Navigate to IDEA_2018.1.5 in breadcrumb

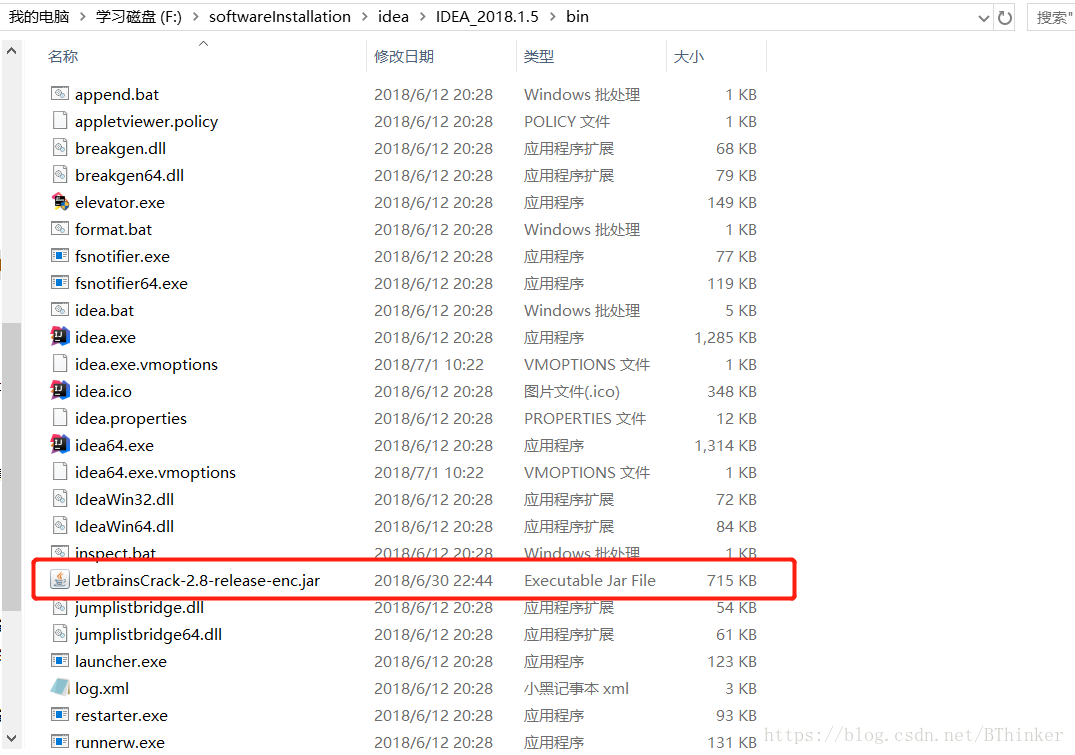click(x=487, y=16)
